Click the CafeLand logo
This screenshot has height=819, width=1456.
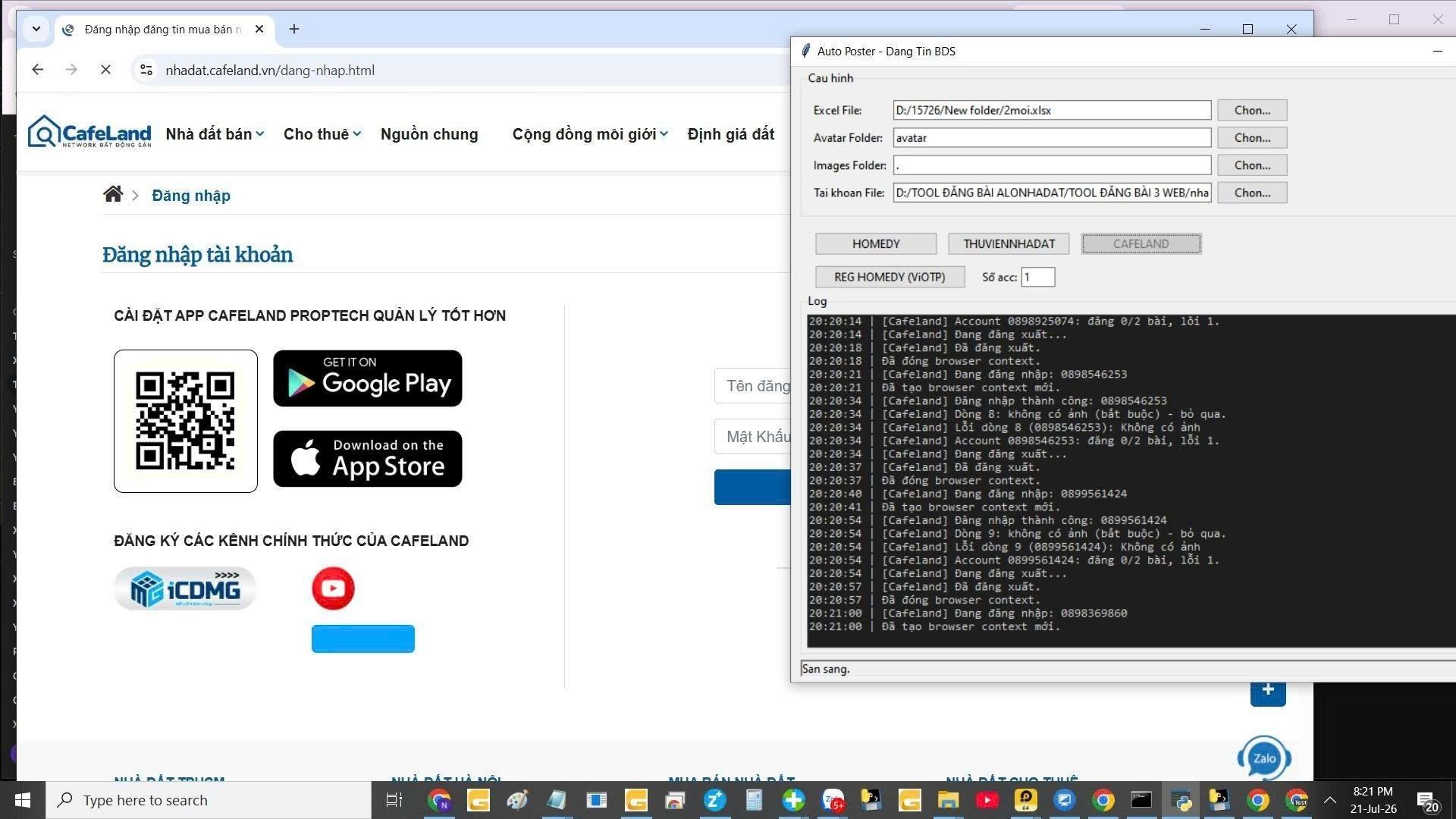tap(89, 132)
